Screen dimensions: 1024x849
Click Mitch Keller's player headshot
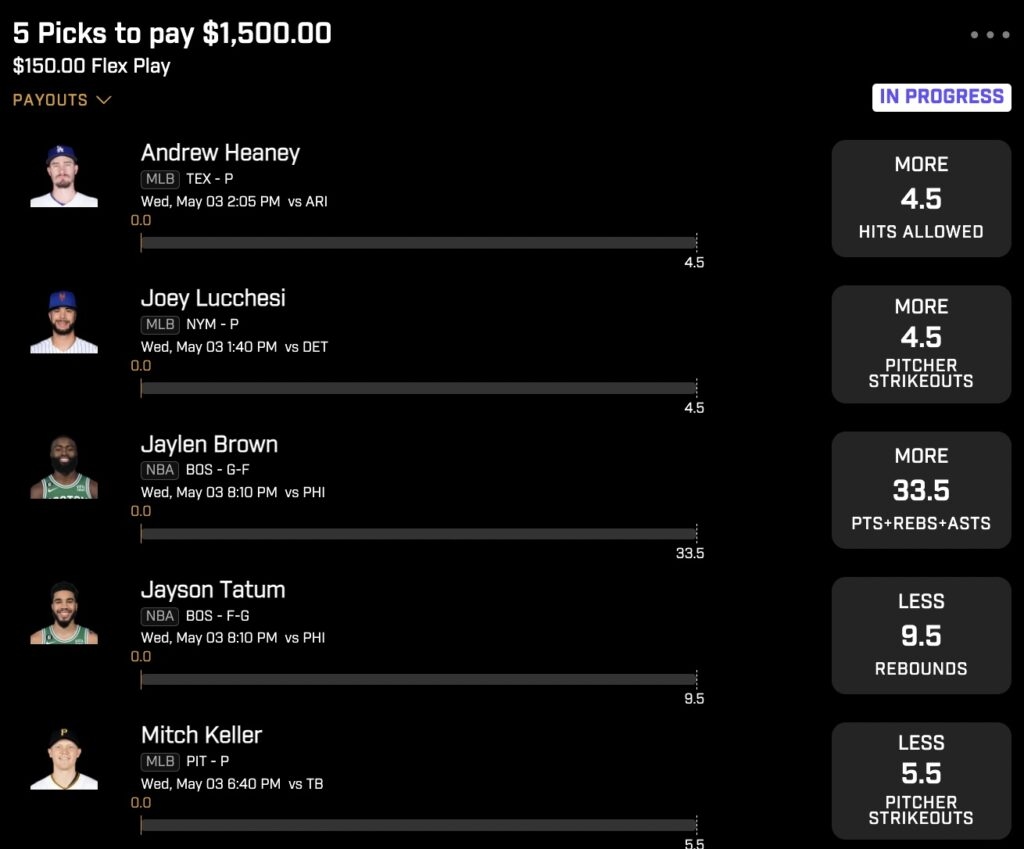click(63, 759)
